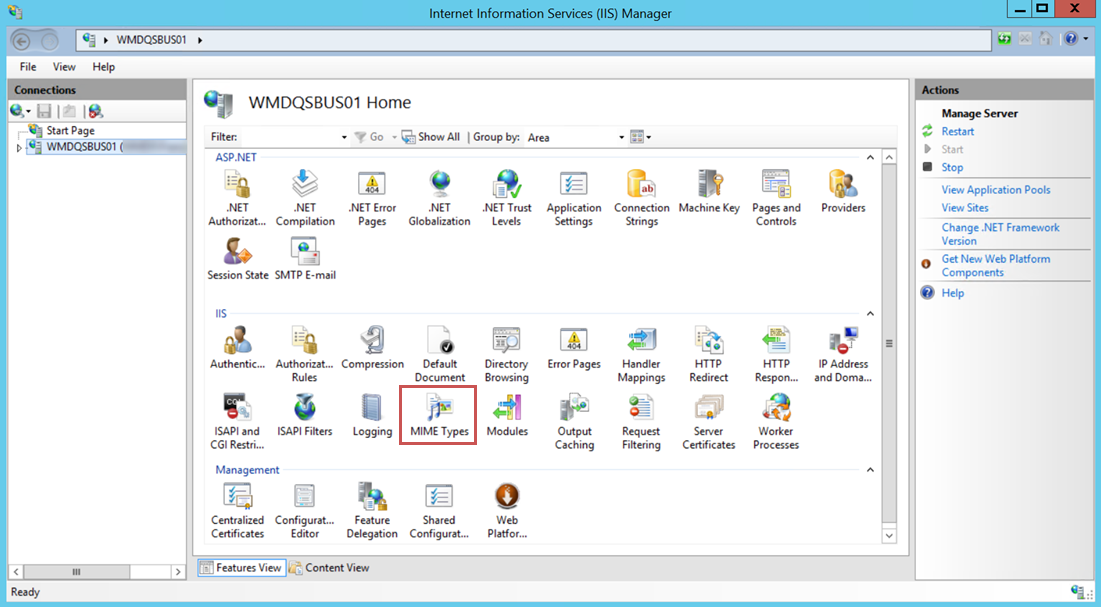Open the Configuration Editor icon

click(x=304, y=510)
